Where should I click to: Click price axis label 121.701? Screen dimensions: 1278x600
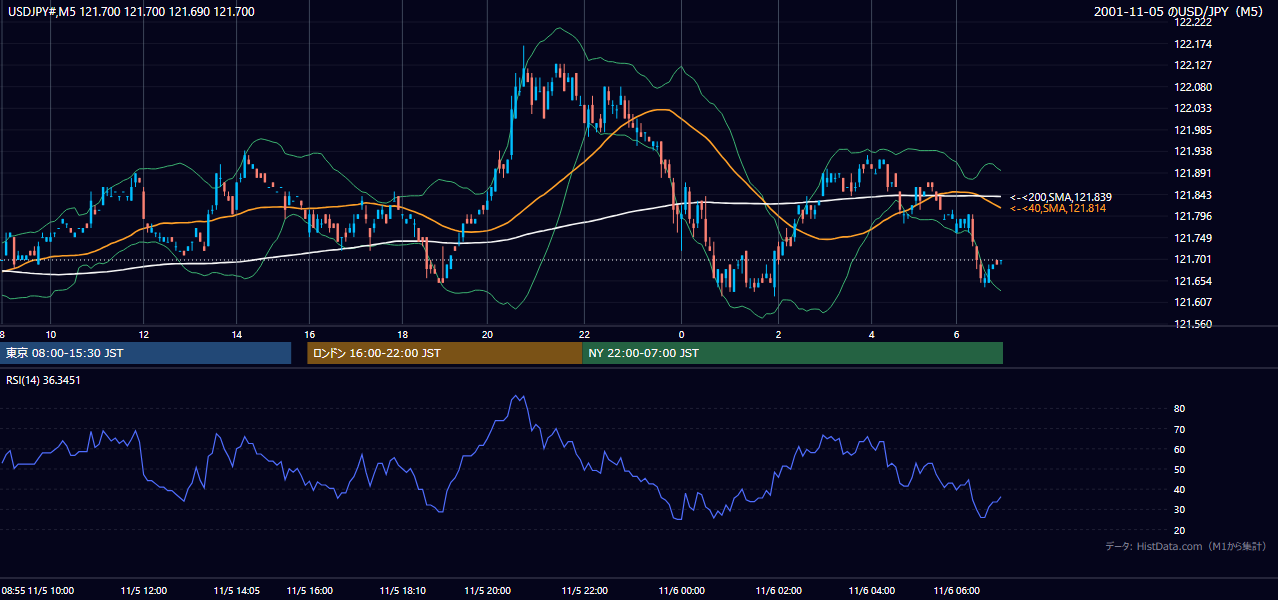pos(1192,259)
